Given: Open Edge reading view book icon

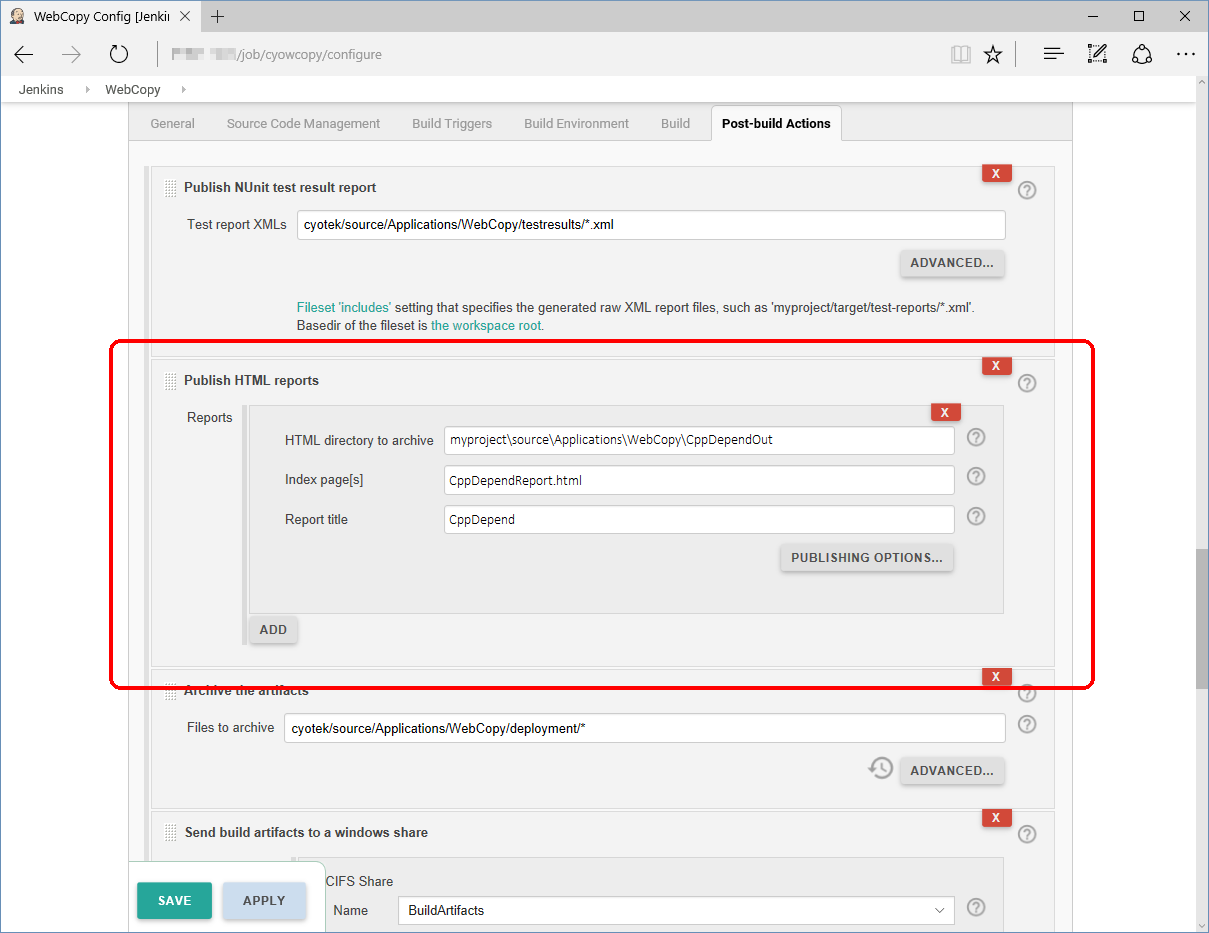Looking at the screenshot, I should (960, 55).
